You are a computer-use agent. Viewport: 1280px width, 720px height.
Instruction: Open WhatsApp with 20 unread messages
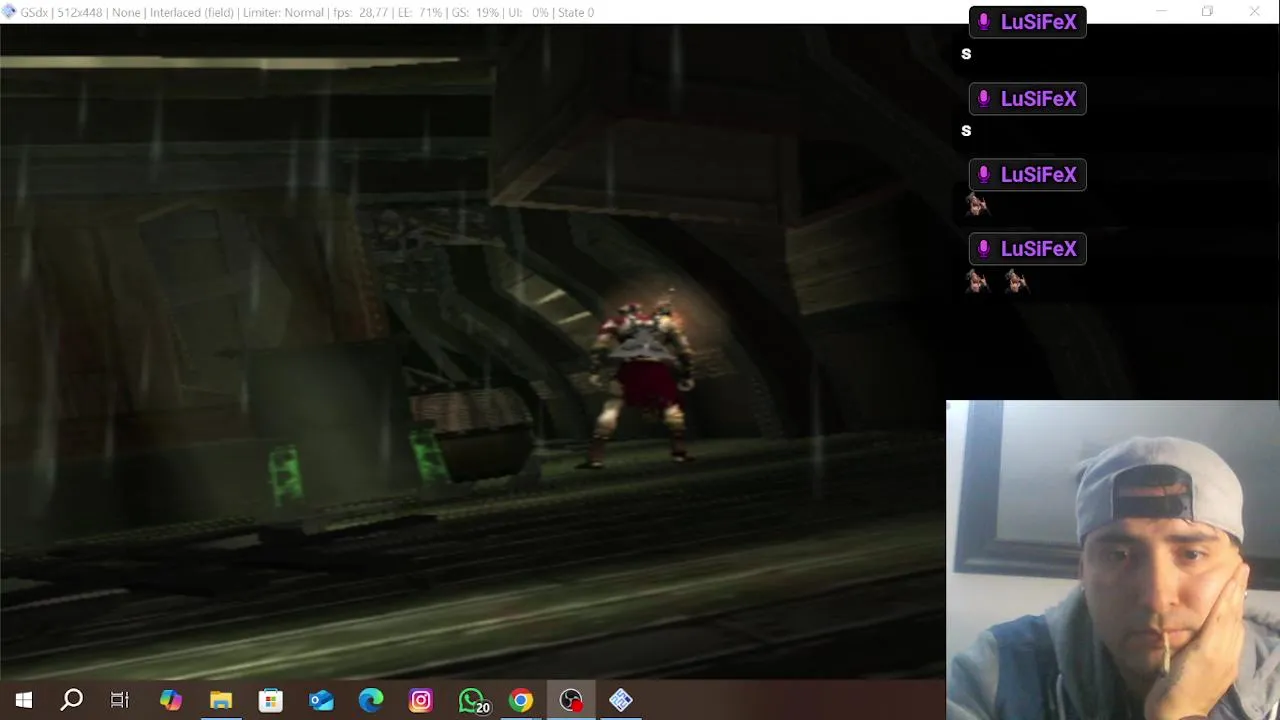point(473,701)
